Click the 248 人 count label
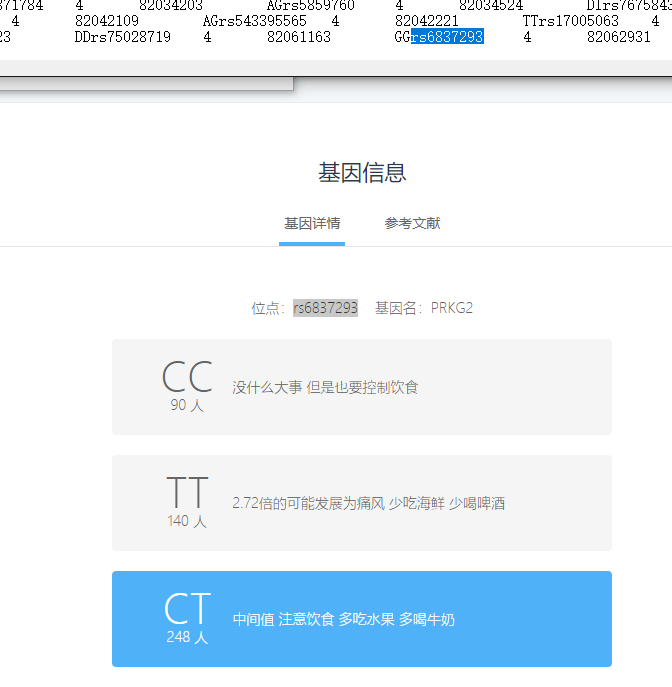This screenshot has height=687, width=672. [x=187, y=637]
